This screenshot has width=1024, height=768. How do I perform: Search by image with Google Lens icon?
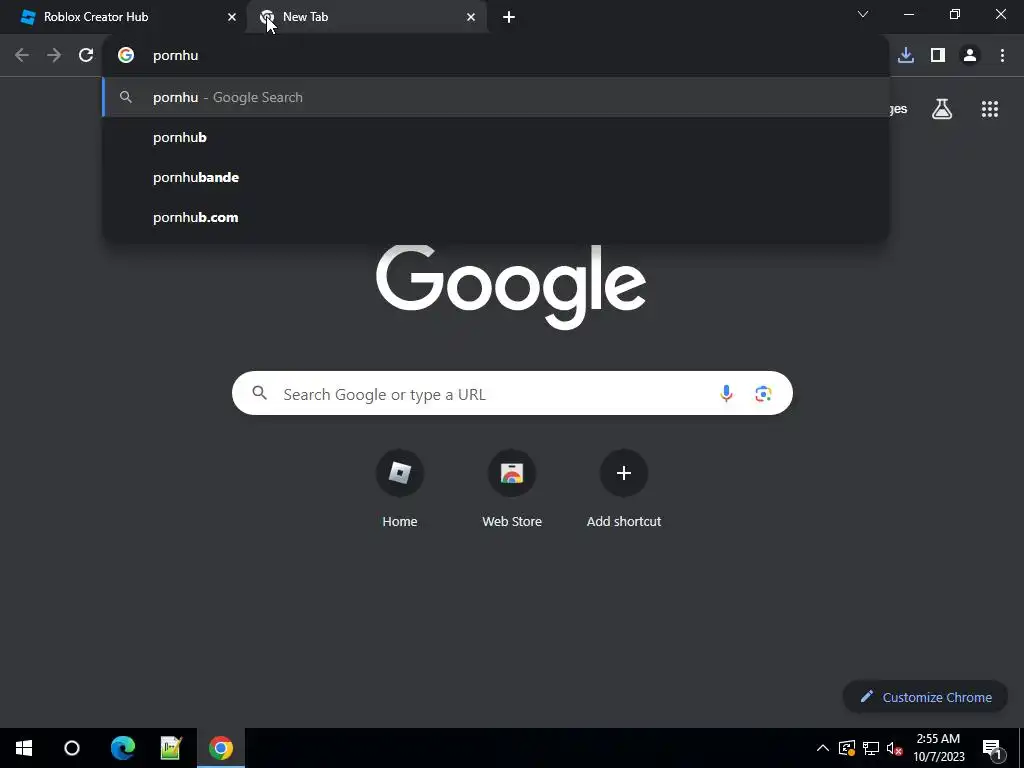pyautogui.click(x=763, y=393)
